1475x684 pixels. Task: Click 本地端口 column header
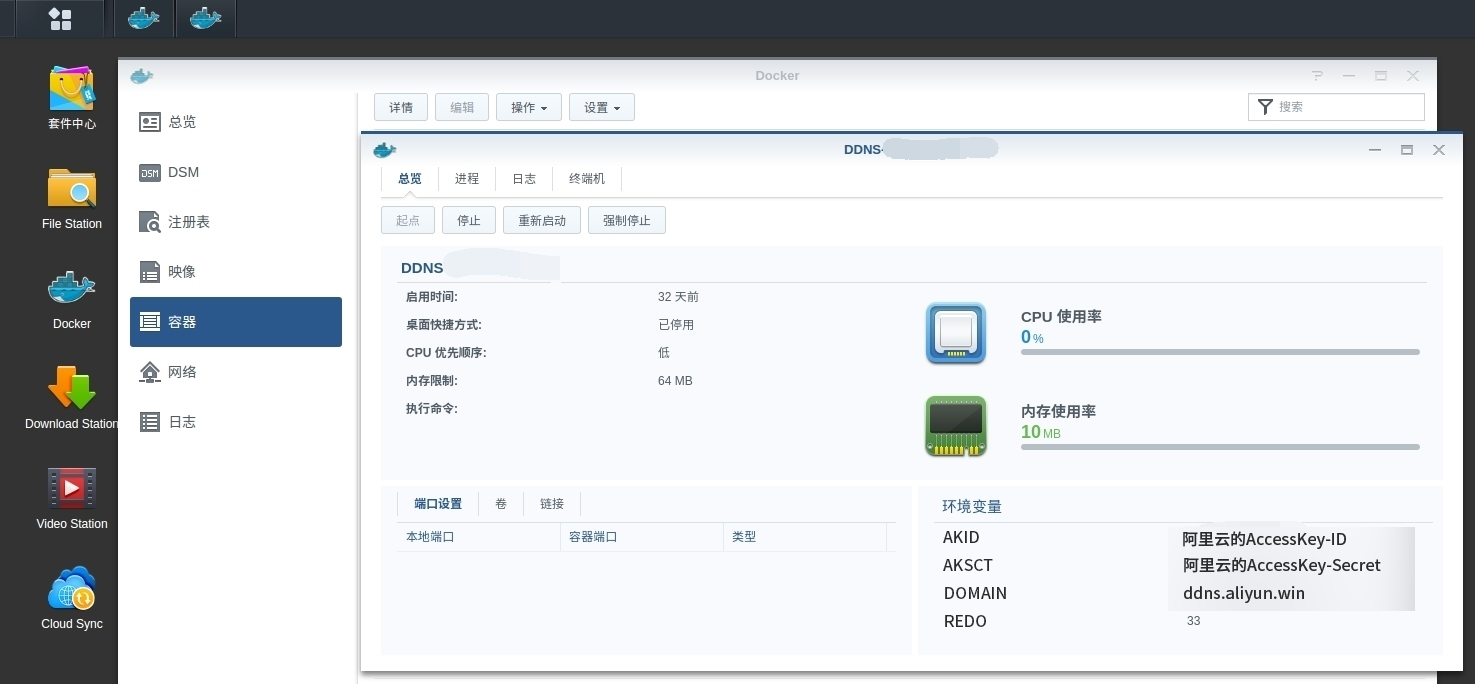click(479, 537)
